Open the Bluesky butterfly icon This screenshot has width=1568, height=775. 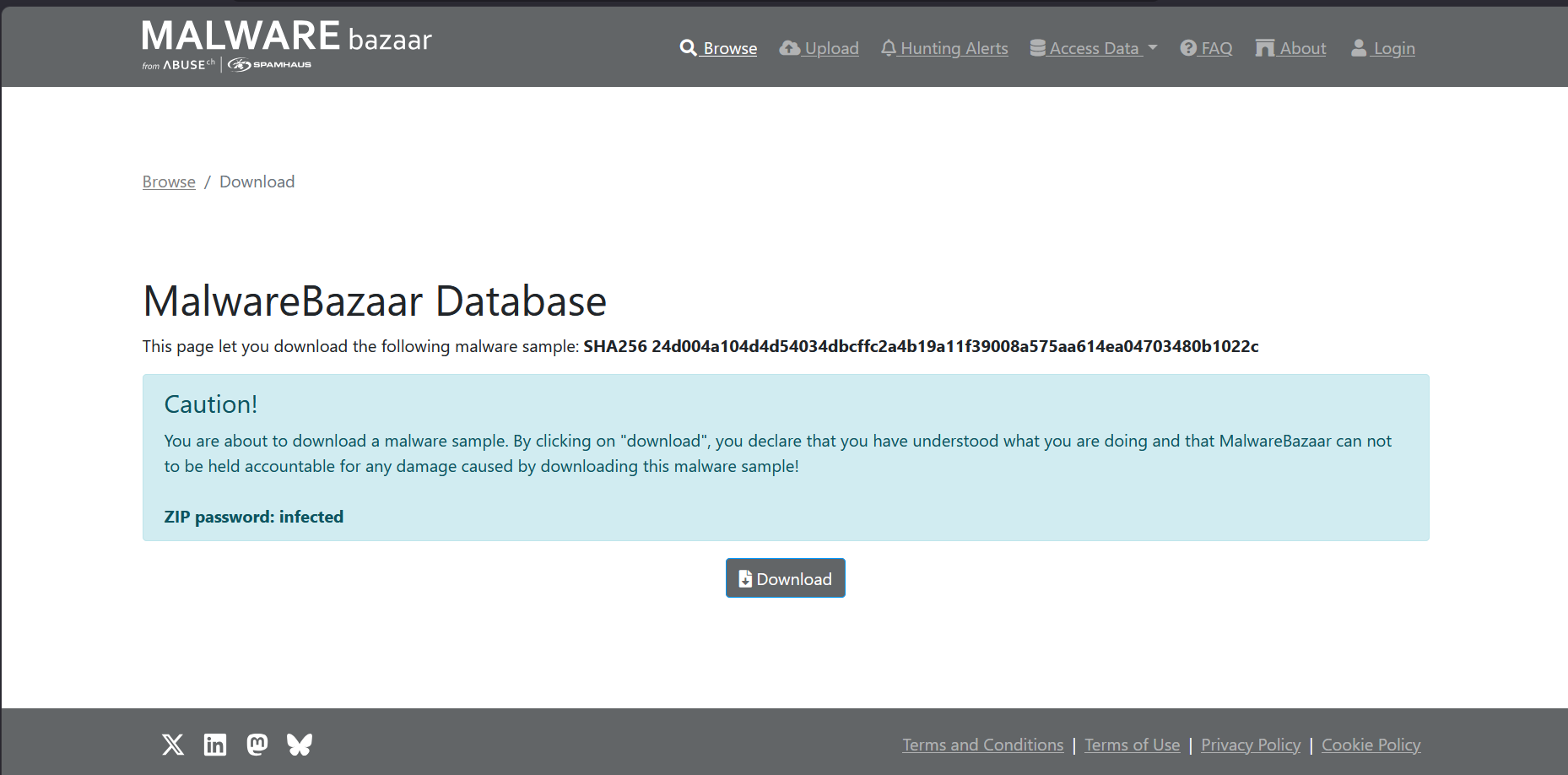(x=300, y=744)
